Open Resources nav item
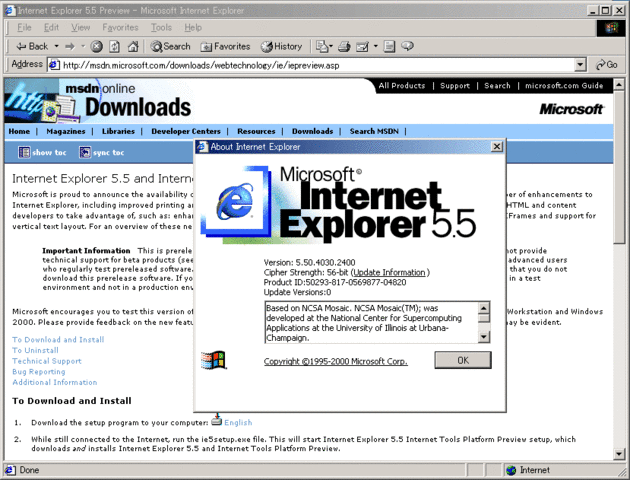The width and height of the screenshot is (630, 480). pos(256,131)
